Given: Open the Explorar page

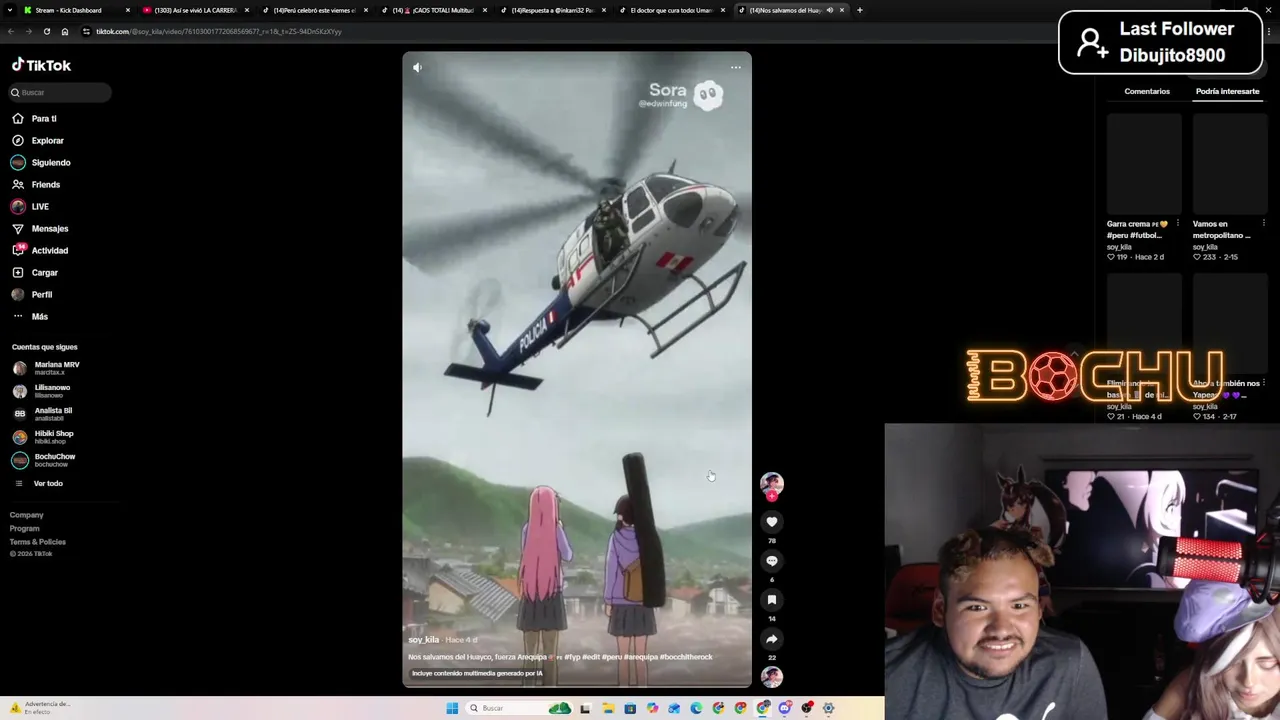Looking at the screenshot, I should pos(47,140).
